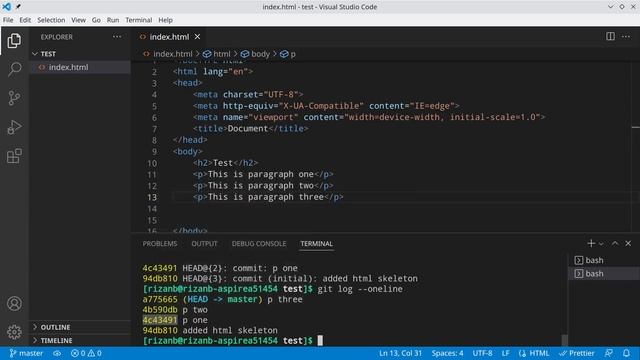Expand the Outline section
This screenshot has width=640, height=360.
pyautogui.click(x=80, y=327)
